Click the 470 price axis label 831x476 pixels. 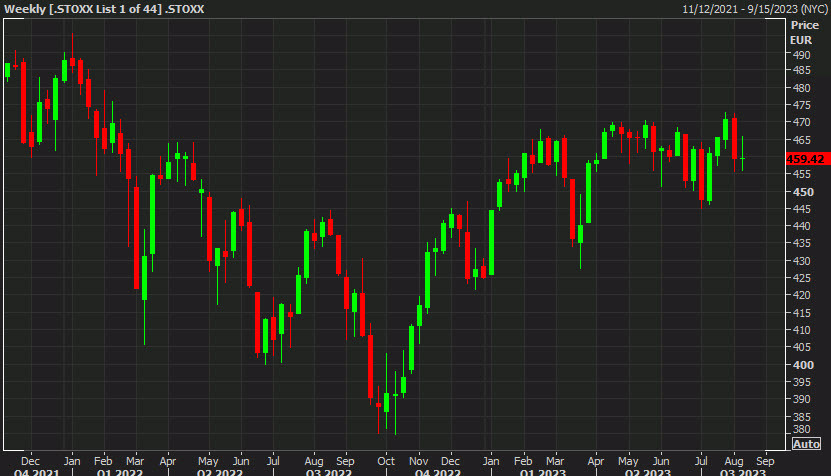click(x=801, y=122)
